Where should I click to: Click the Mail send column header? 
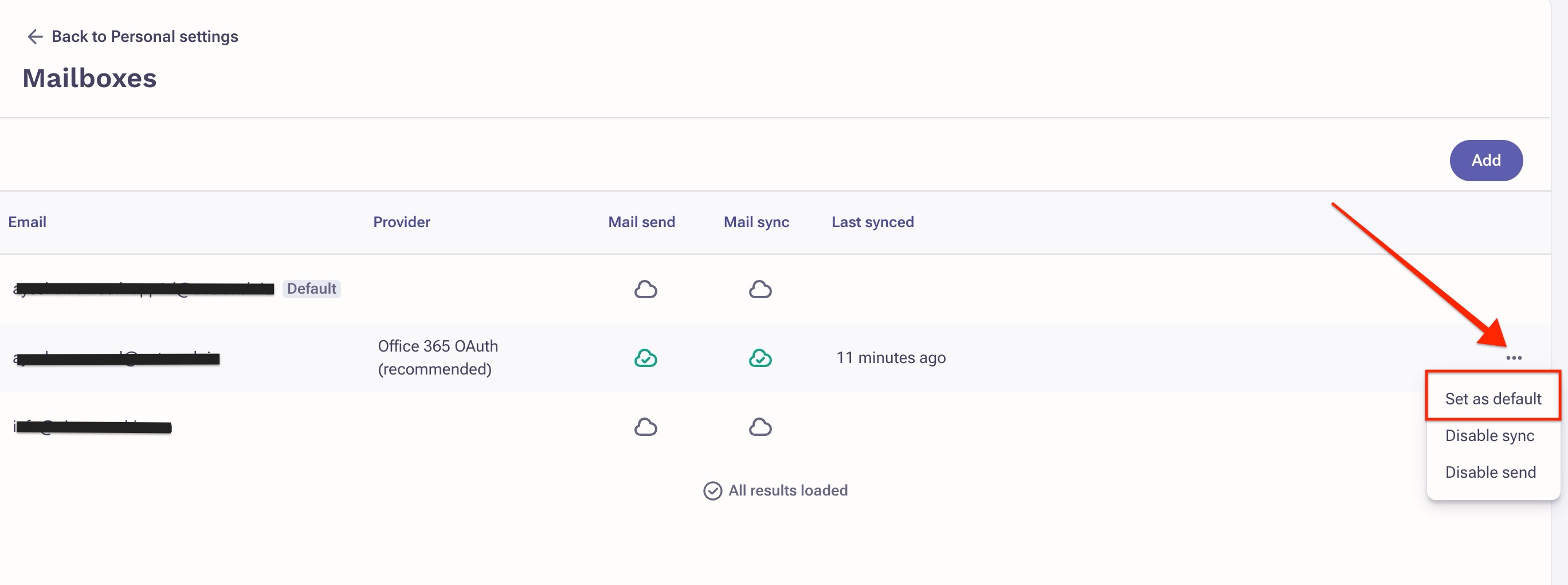point(641,222)
